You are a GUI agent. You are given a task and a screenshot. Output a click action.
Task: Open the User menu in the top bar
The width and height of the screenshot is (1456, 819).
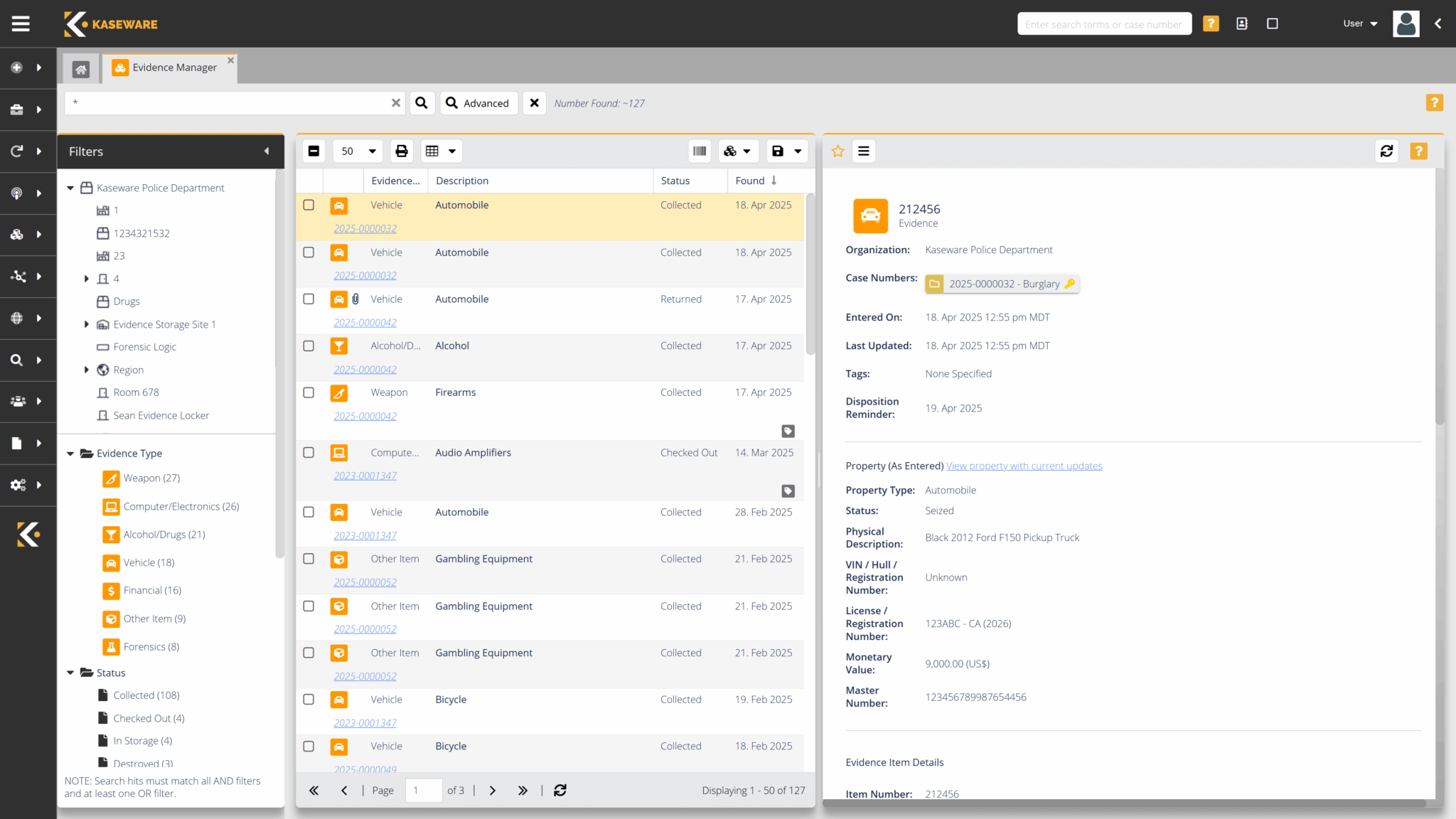[x=1359, y=23]
